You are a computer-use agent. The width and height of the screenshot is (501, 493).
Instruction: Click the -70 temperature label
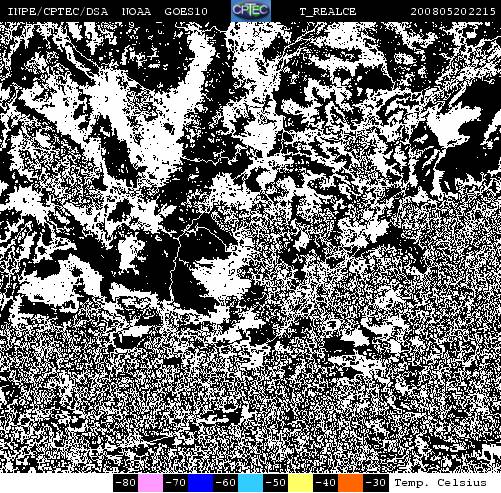click(175, 483)
